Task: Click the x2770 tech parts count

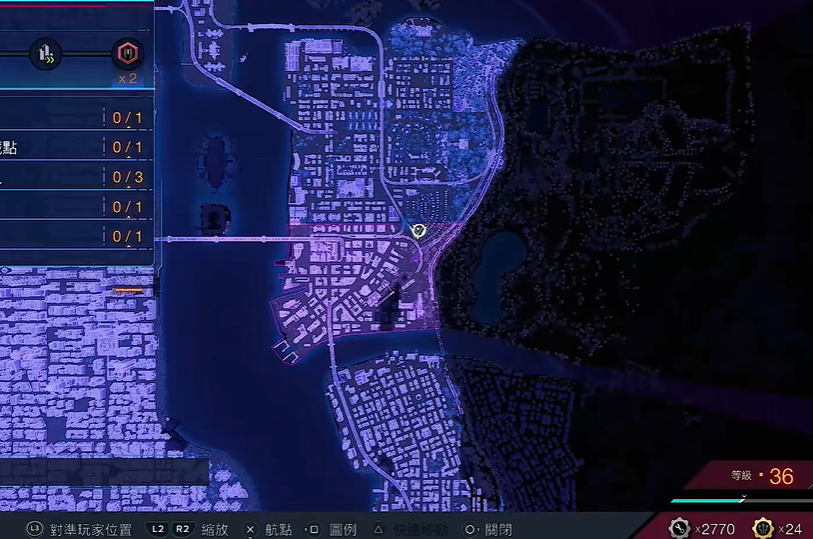Action: [x=714, y=529]
